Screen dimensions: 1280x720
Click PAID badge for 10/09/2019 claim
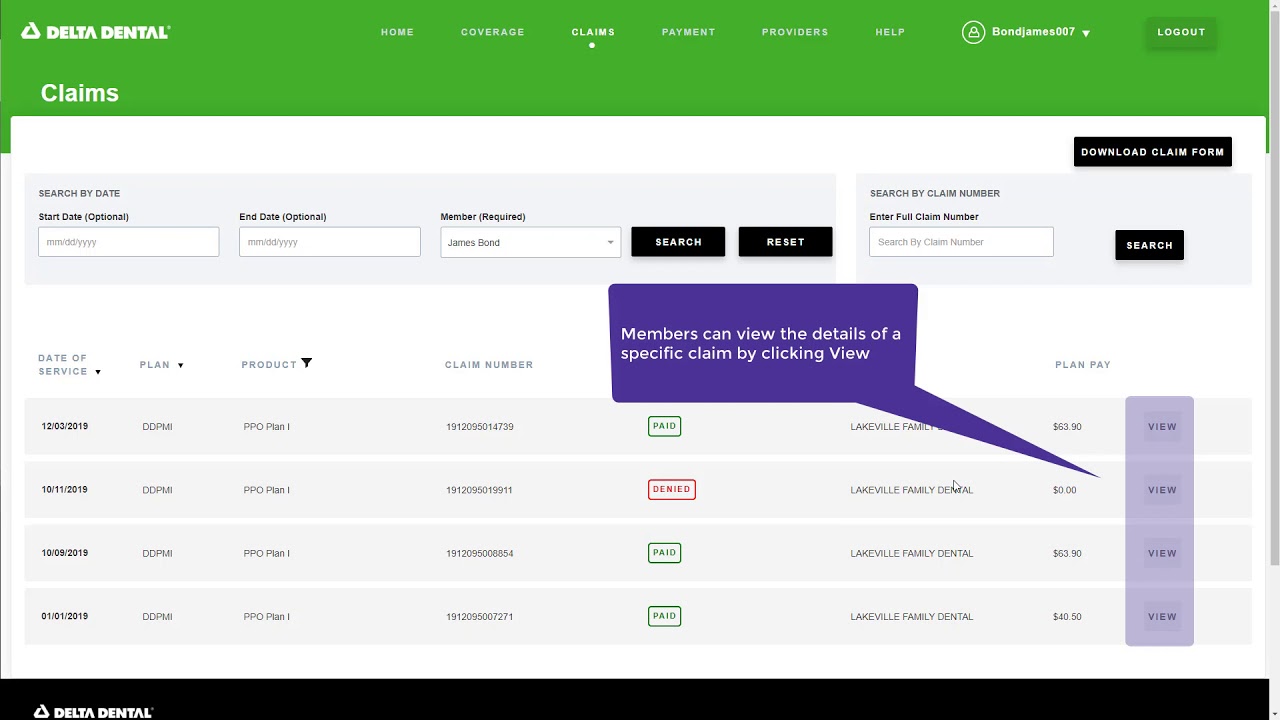664,552
